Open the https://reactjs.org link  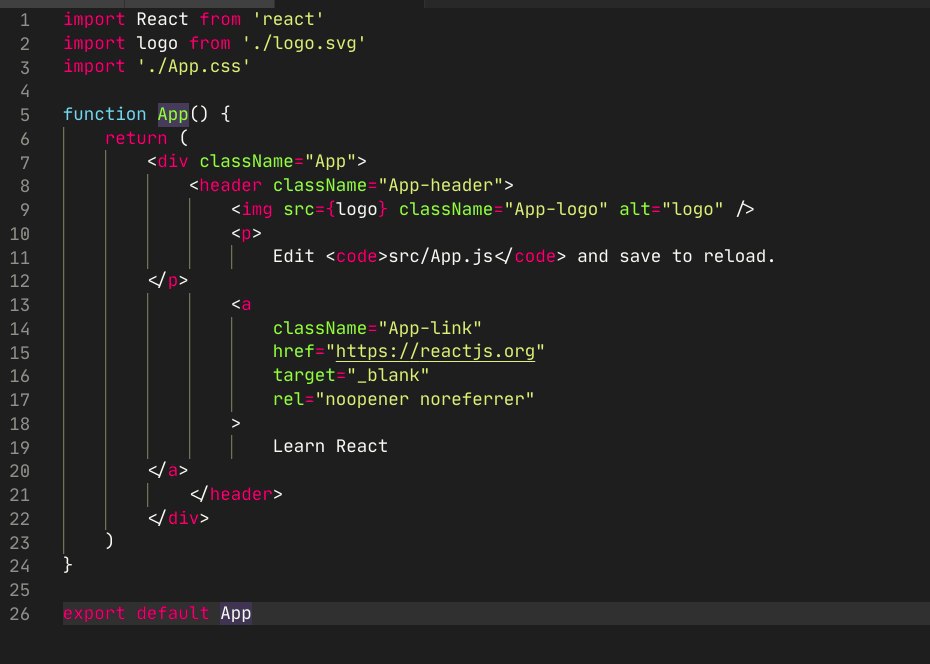coord(435,352)
